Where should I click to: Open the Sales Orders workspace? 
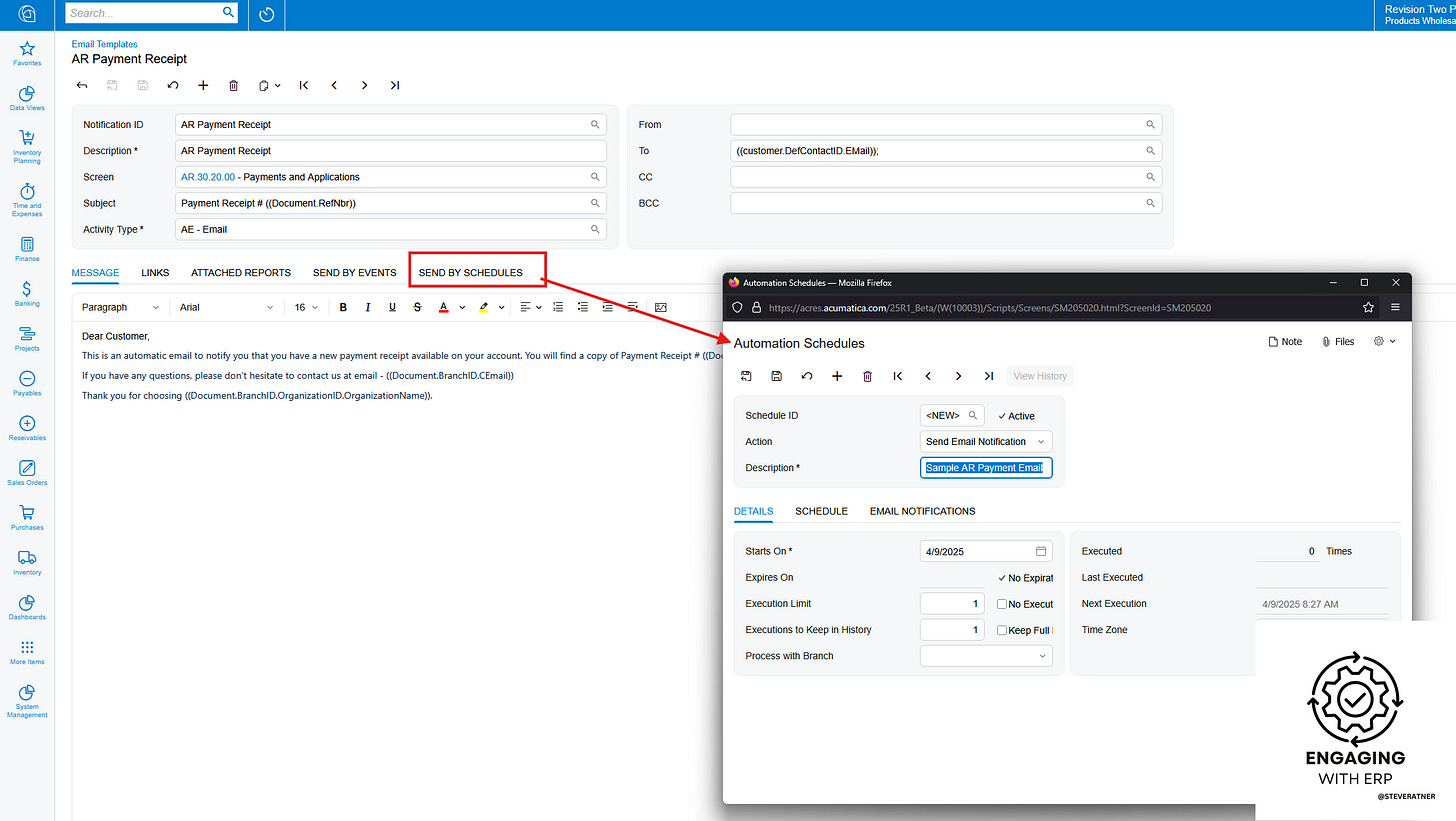(27, 472)
